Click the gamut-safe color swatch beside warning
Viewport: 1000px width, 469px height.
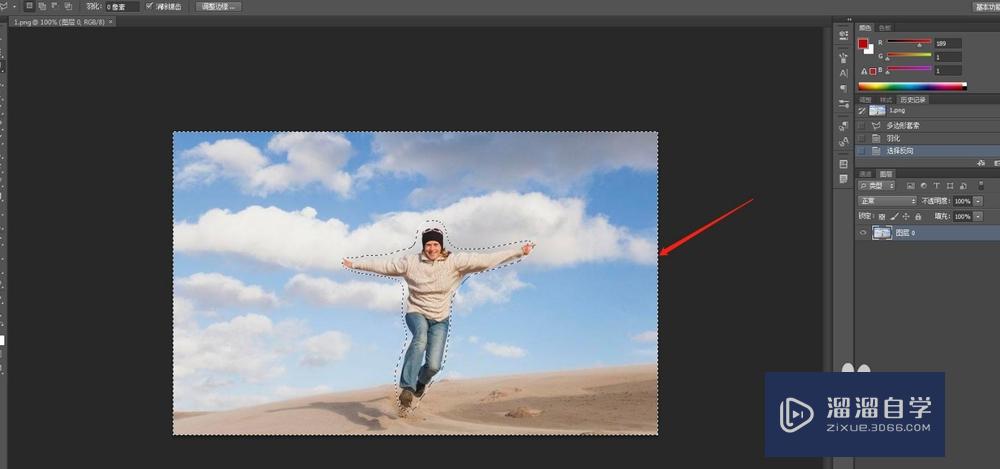(872, 71)
